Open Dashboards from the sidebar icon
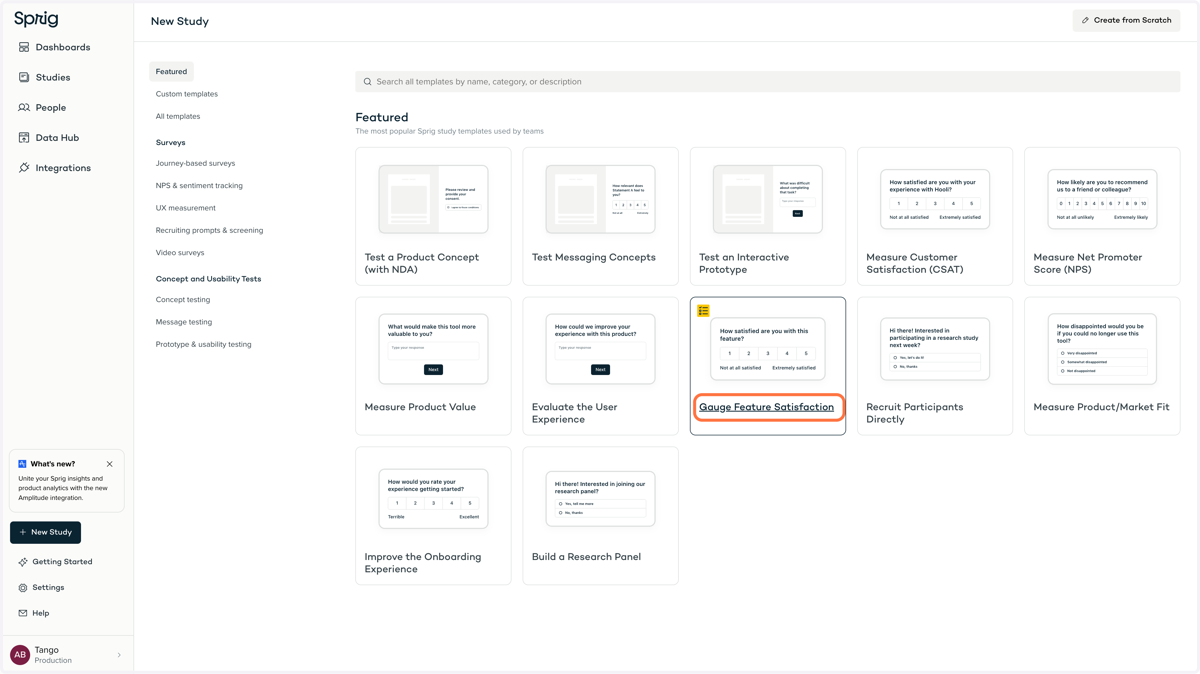The width and height of the screenshot is (1200, 674). click(x=24, y=47)
